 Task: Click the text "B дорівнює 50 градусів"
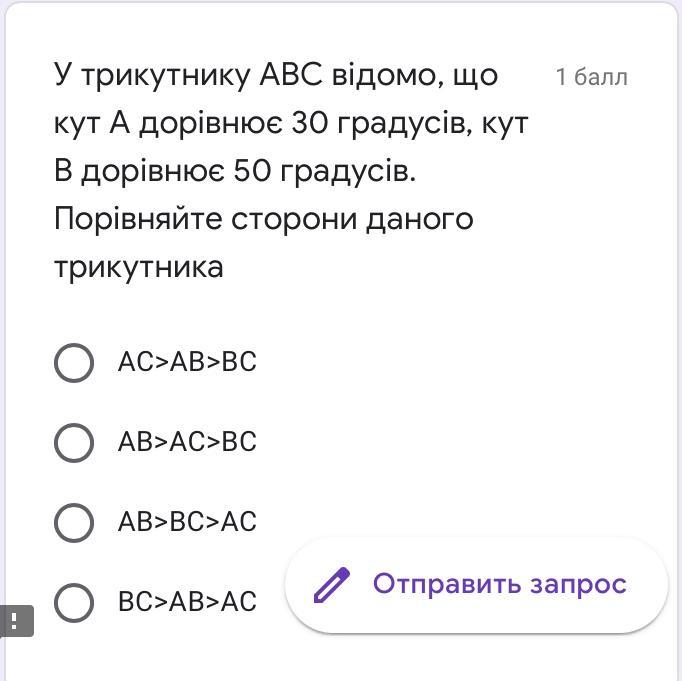235,171
